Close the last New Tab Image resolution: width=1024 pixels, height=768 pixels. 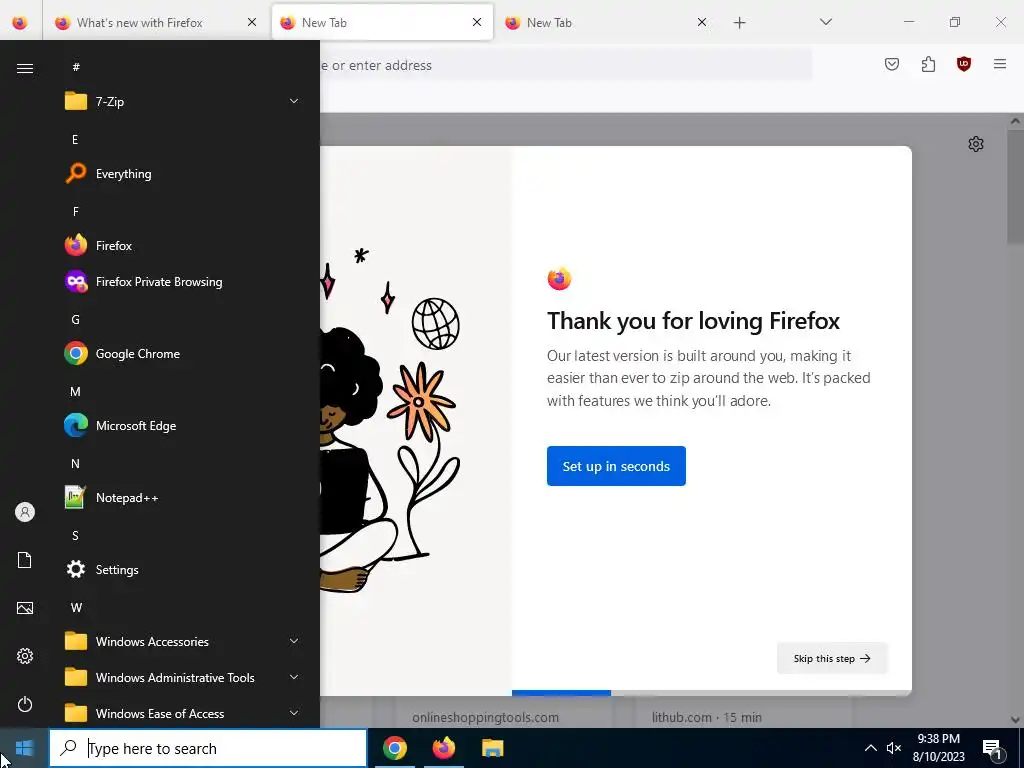(x=702, y=22)
